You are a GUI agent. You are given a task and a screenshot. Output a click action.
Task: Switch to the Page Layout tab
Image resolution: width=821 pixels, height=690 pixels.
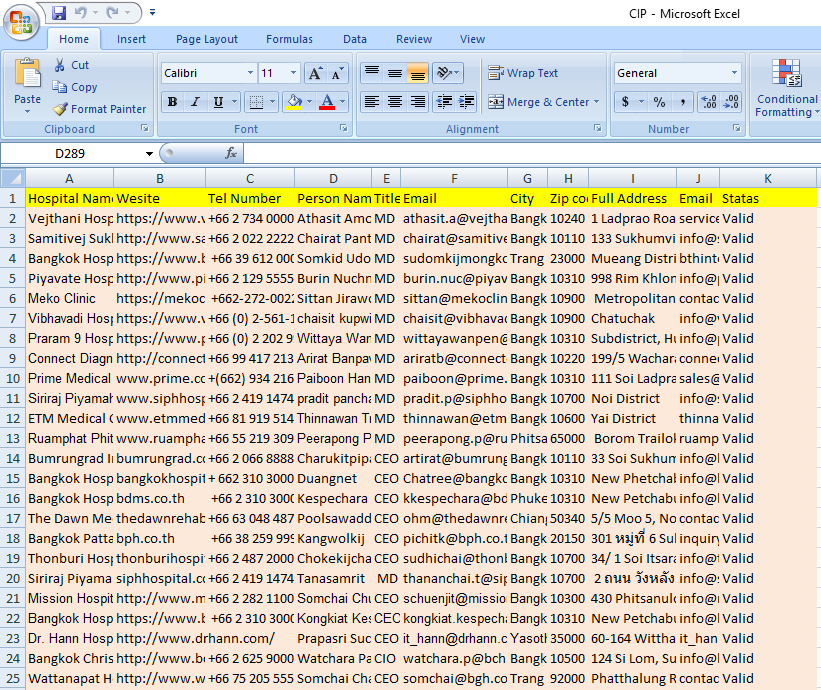click(x=207, y=39)
